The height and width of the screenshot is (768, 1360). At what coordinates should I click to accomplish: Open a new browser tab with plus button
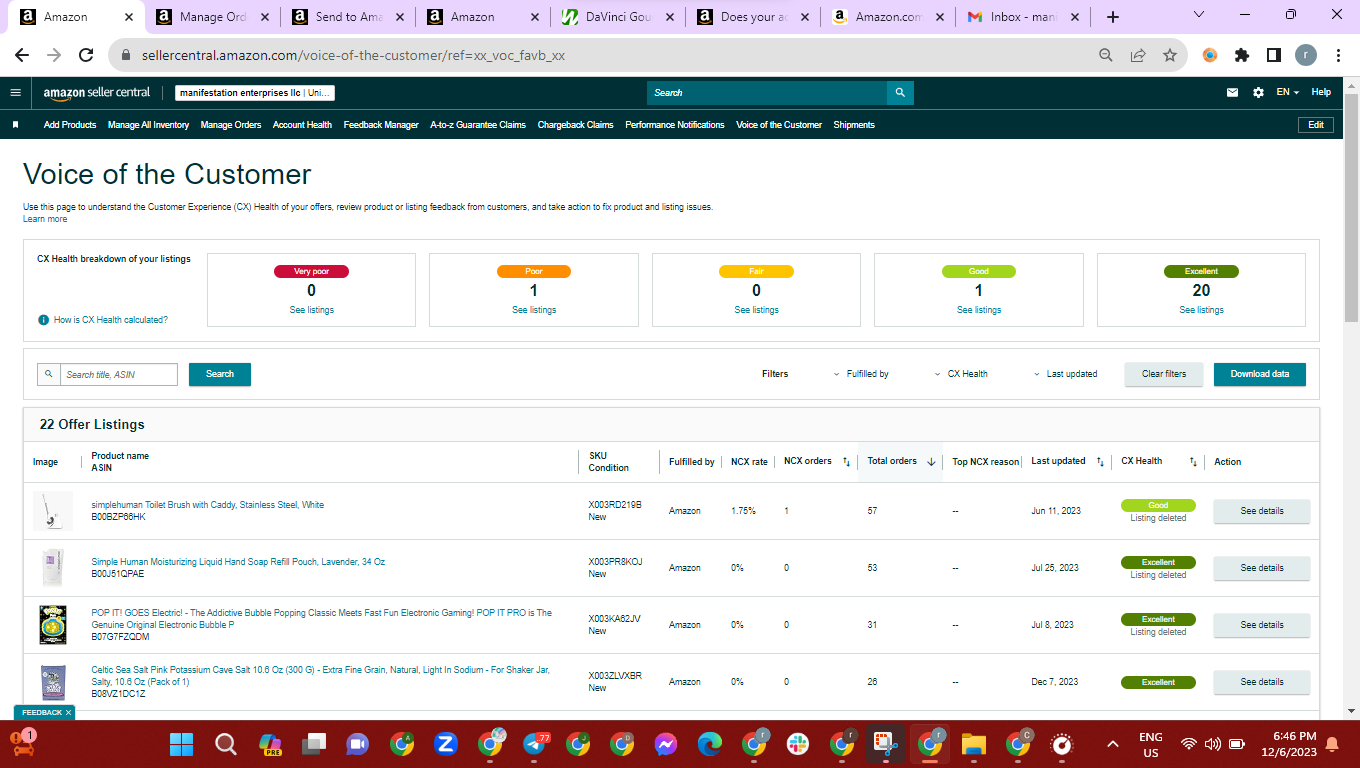(x=1113, y=17)
